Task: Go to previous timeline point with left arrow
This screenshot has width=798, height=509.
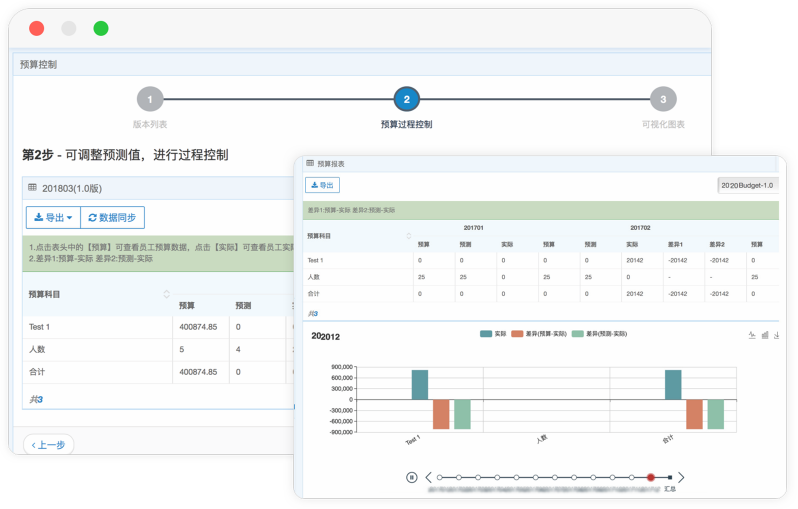Action: tap(428, 478)
